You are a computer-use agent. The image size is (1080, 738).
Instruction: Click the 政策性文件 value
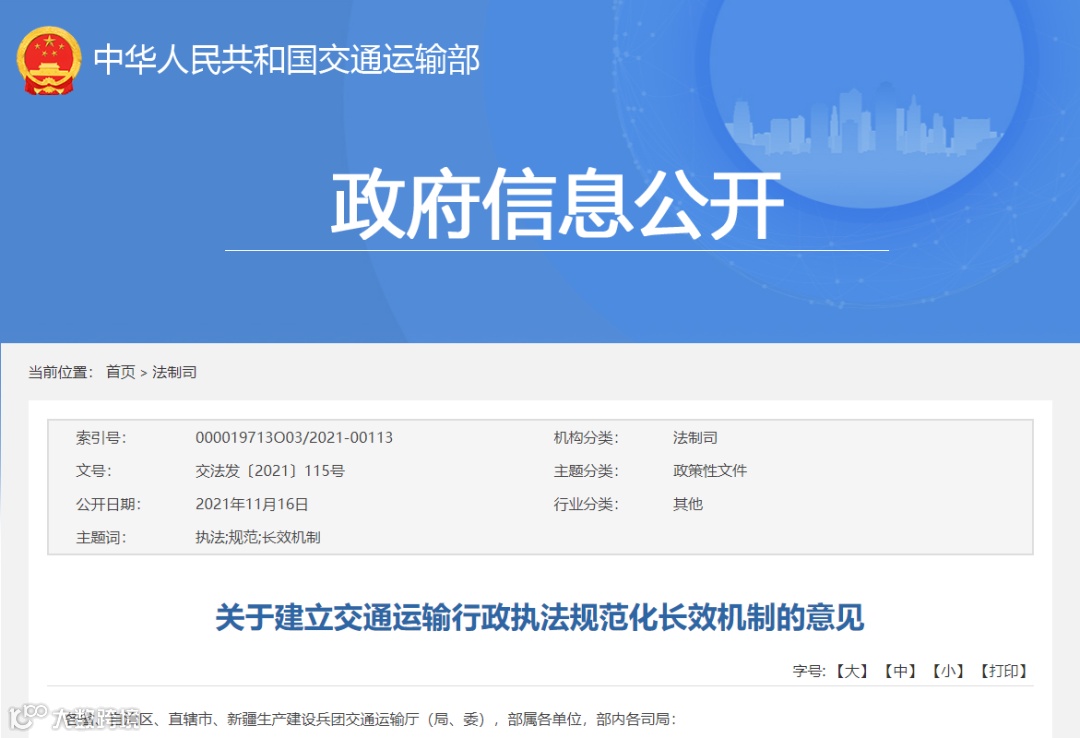pyautogui.click(x=710, y=471)
